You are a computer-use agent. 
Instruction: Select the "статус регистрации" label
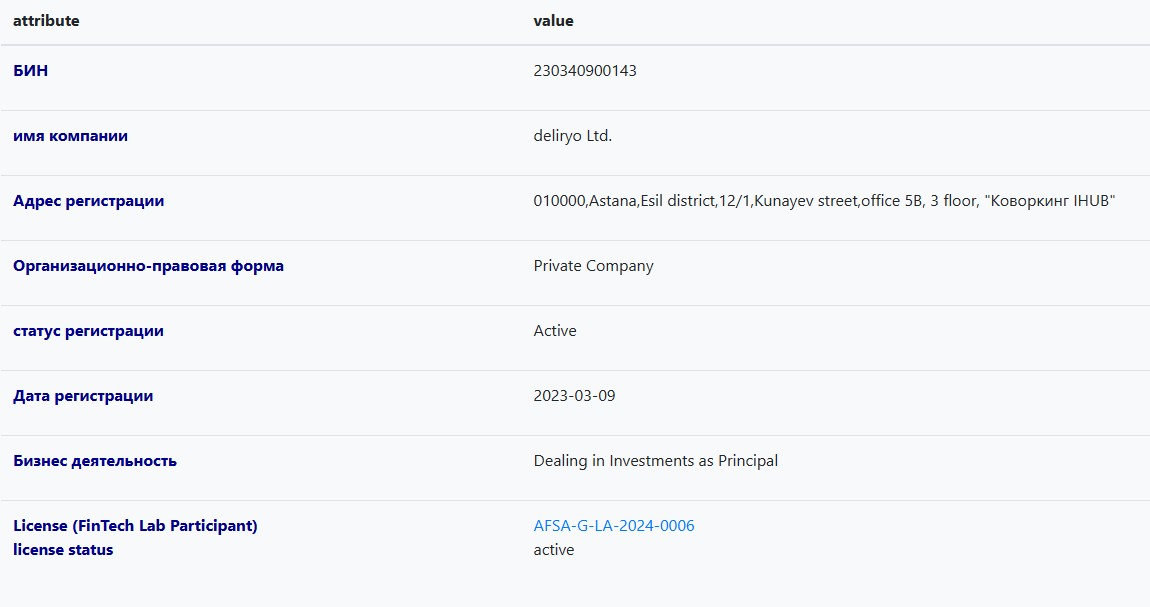click(x=88, y=331)
